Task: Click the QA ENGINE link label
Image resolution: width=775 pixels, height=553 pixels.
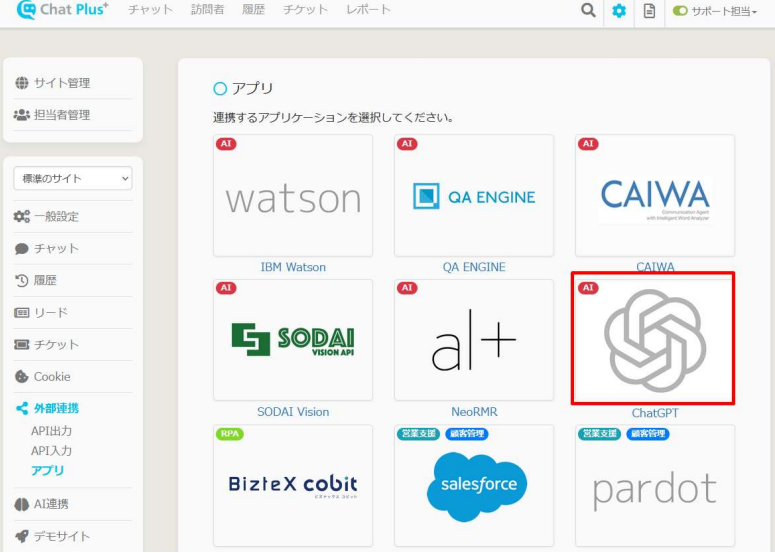Action: [474, 267]
